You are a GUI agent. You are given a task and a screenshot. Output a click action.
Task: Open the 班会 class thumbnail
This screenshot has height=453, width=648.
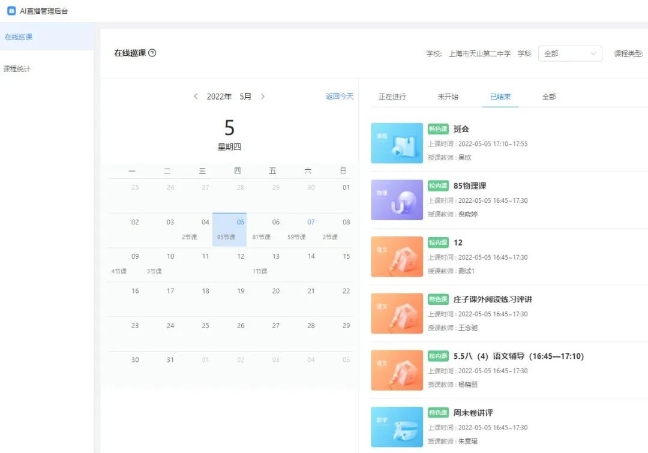click(396, 143)
